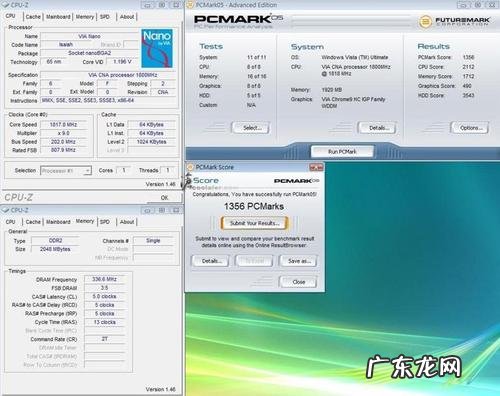Open Options... under Results in PCMark
Image resolution: width=500 pixels, height=396 pixels.
tap(470, 128)
